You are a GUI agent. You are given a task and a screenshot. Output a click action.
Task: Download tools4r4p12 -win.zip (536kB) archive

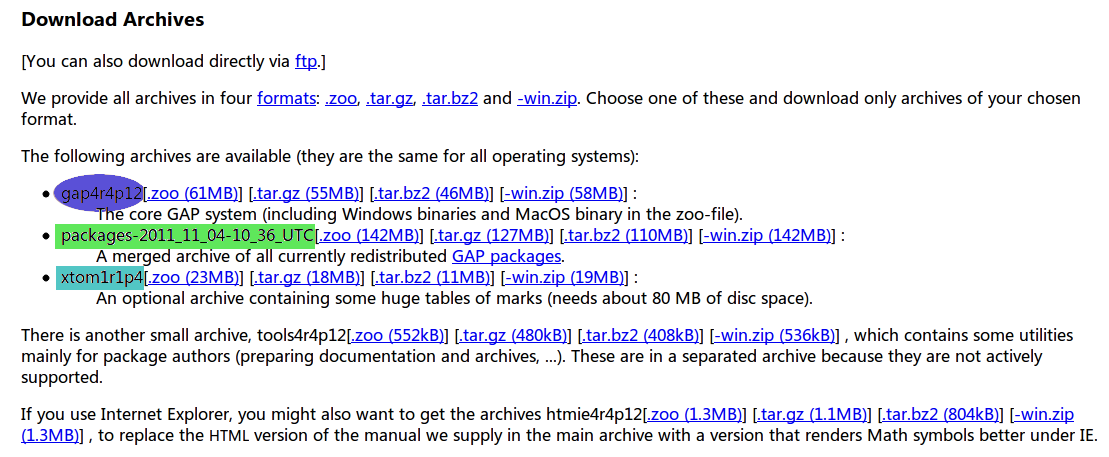[x=774, y=335]
